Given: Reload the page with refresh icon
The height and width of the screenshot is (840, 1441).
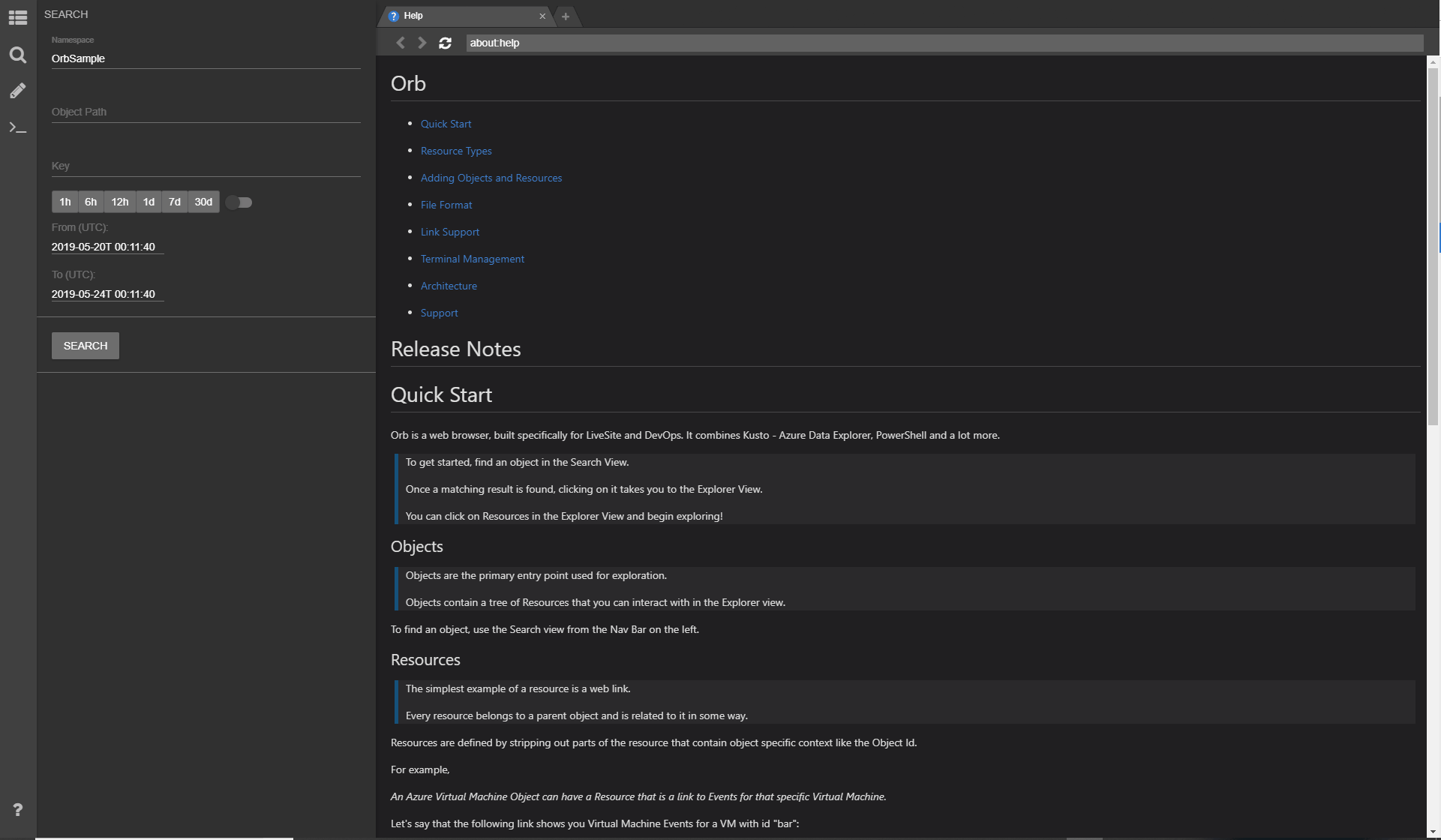Looking at the screenshot, I should tap(445, 43).
